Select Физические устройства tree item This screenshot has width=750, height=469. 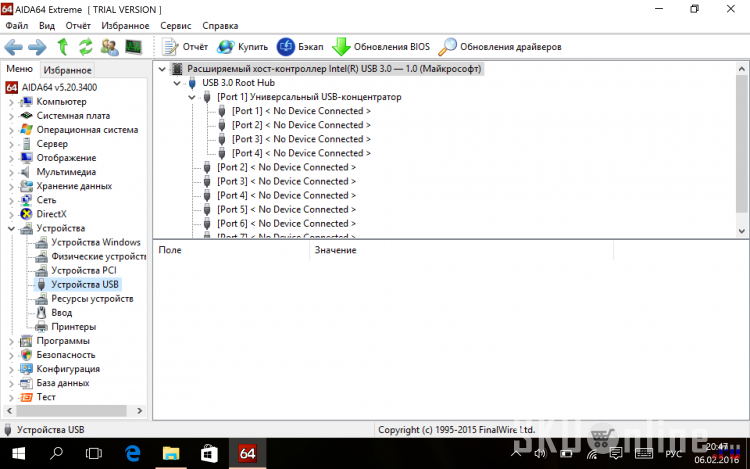coord(98,257)
